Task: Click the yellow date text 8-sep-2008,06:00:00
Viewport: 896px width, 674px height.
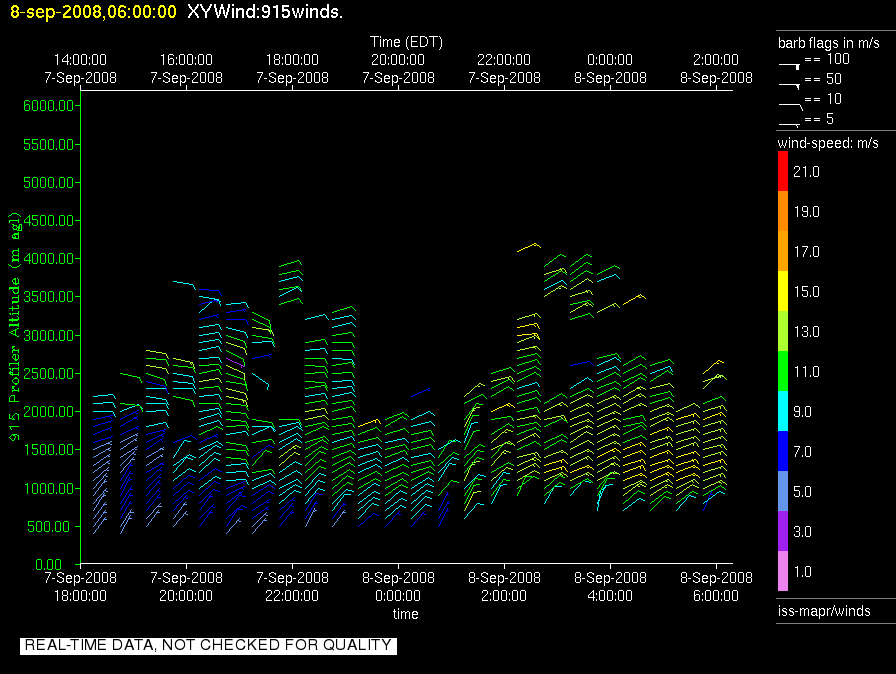Action: pyautogui.click(x=94, y=12)
